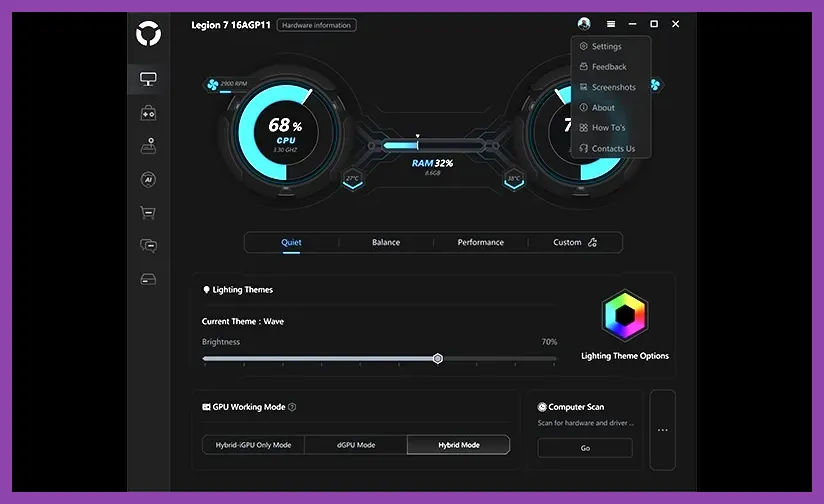Click the GPU Working Mode help icon
The width and height of the screenshot is (824, 504).
click(x=292, y=407)
